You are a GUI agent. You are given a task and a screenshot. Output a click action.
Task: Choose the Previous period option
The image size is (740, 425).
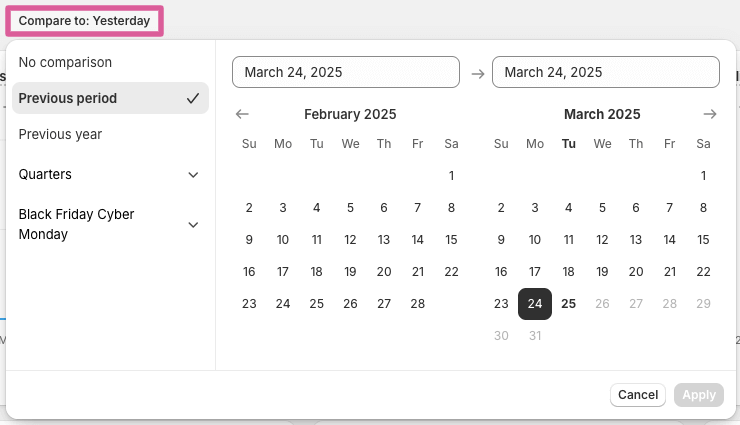[67, 98]
